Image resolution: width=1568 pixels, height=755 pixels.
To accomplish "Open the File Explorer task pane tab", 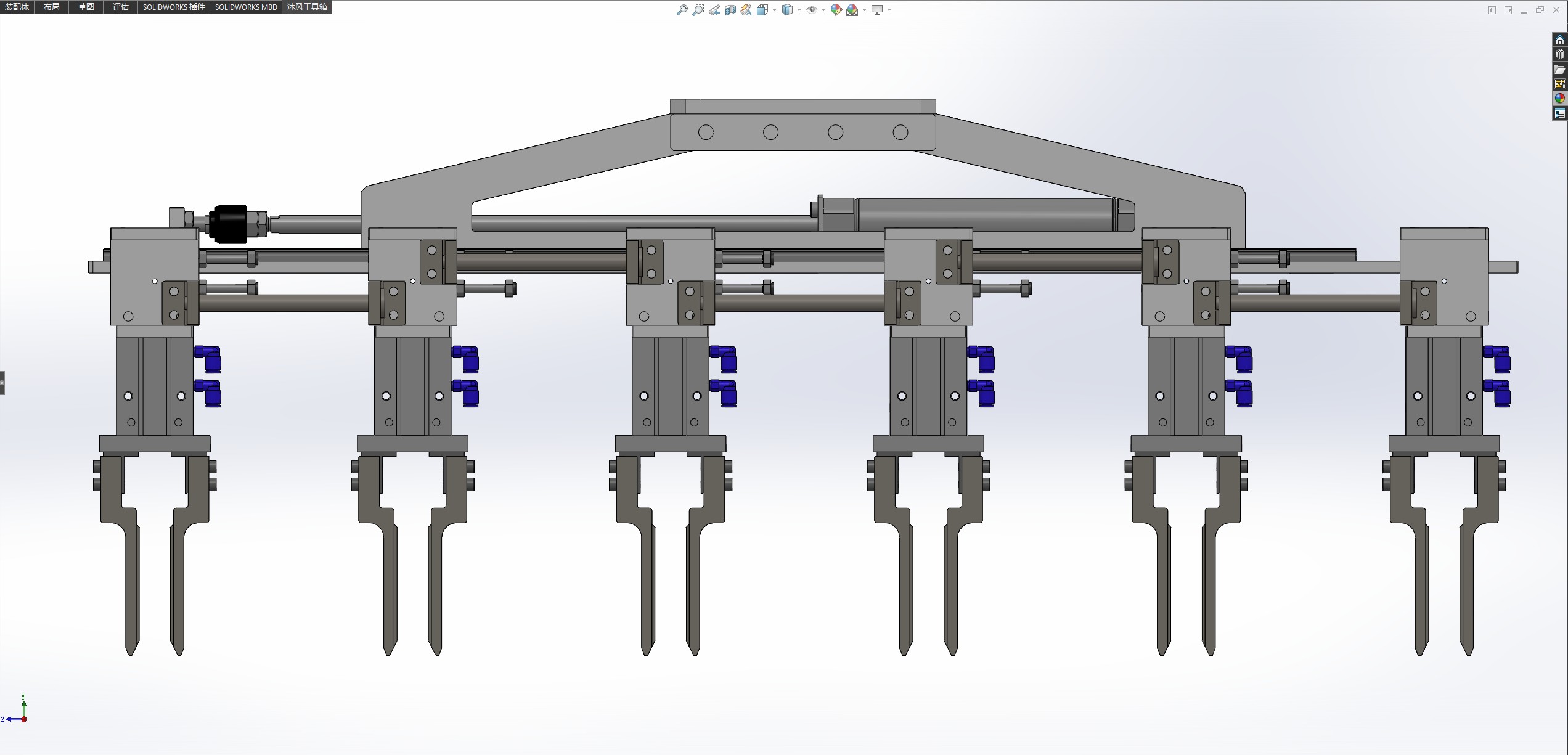I will point(1560,69).
